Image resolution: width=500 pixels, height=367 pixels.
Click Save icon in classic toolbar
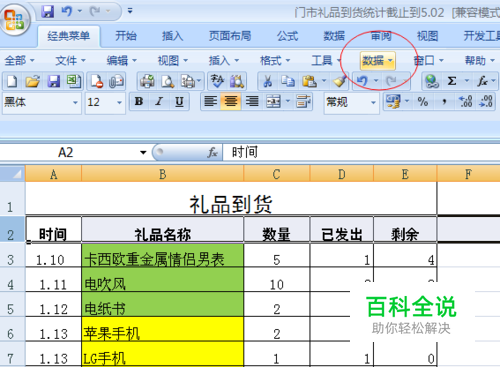pyautogui.click(x=53, y=81)
